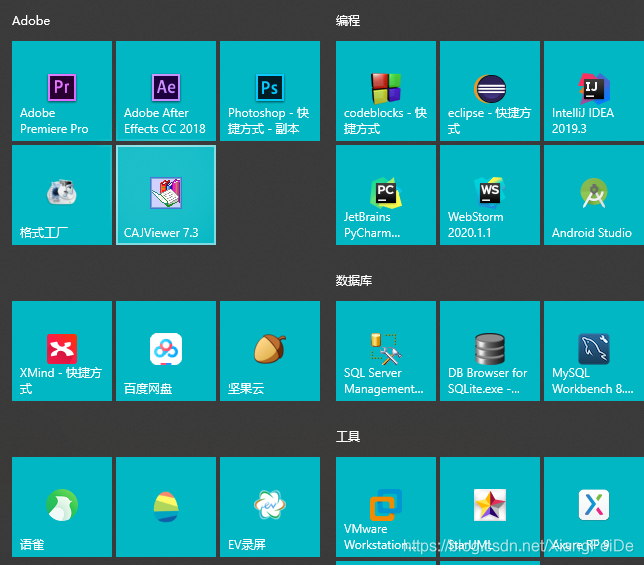Click the 'WebStorm 2020.1.1' label text
644x565 pixels.
(x=476, y=225)
